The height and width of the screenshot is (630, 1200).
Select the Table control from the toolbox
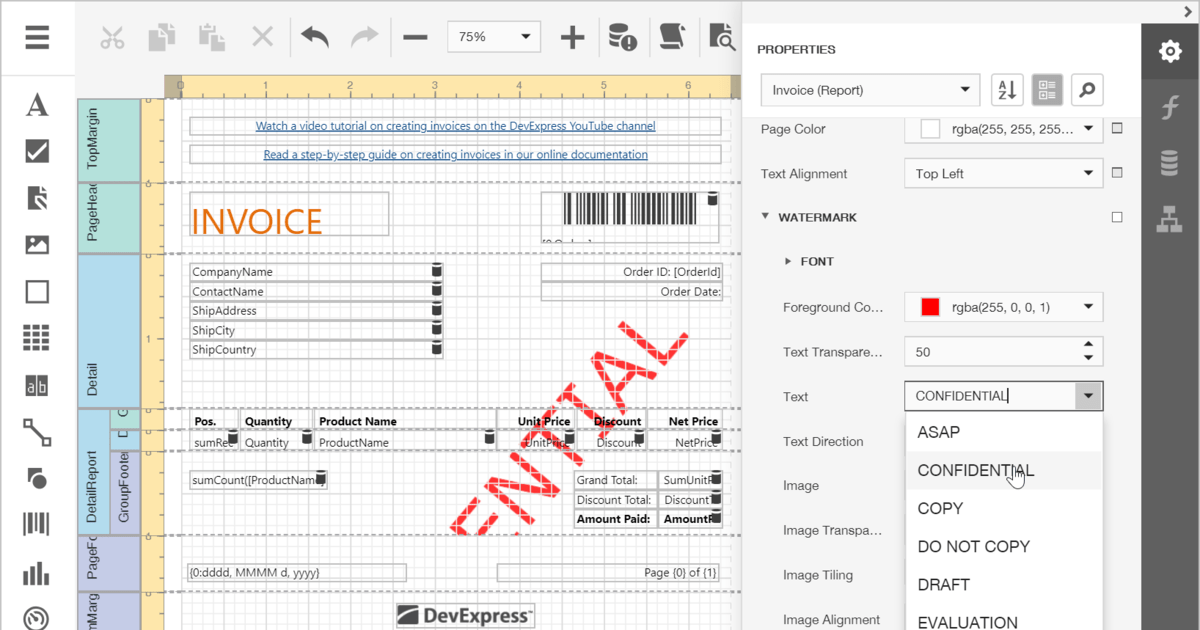37,337
